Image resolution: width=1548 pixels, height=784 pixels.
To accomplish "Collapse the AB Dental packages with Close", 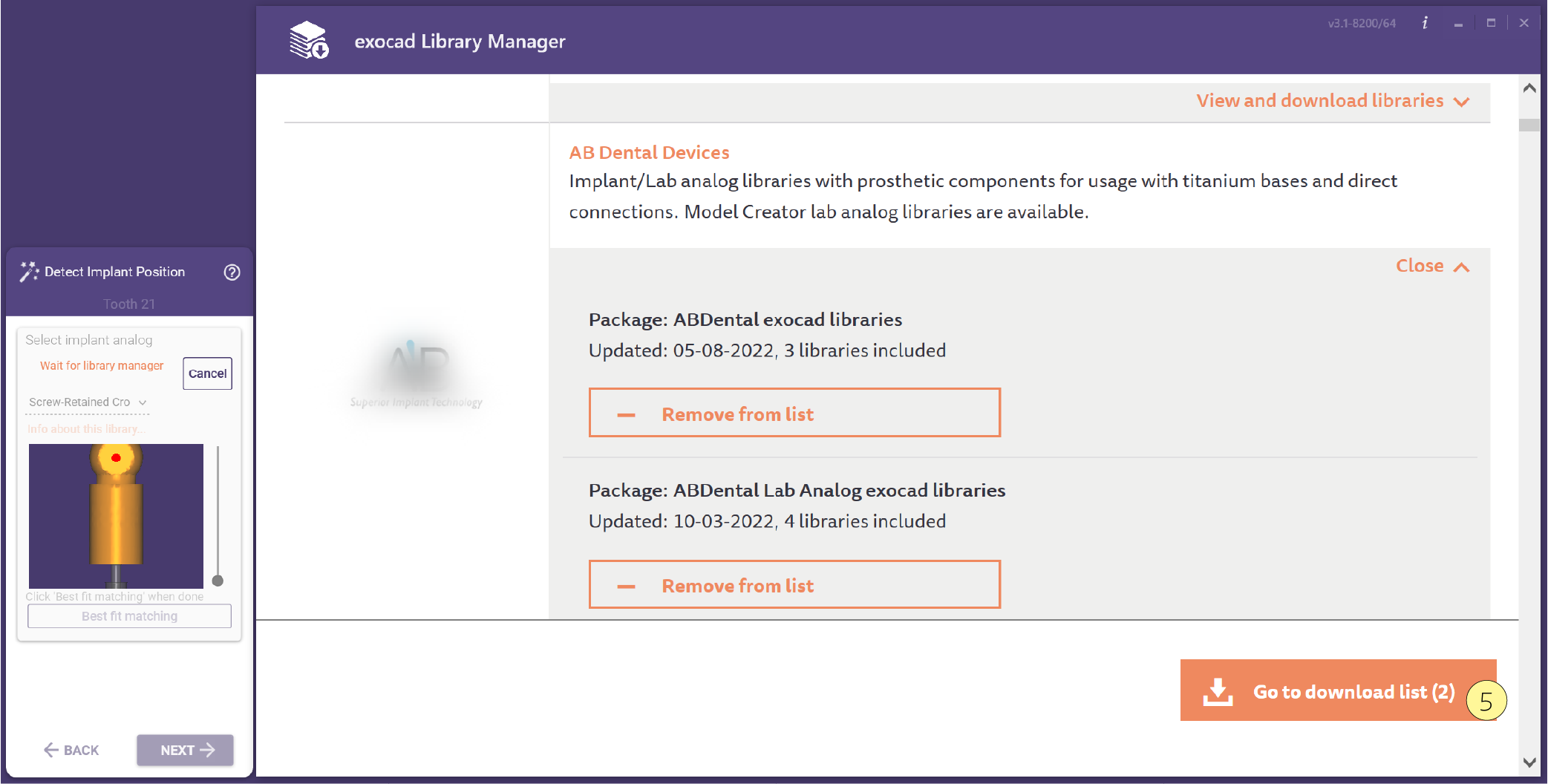I will click(x=1432, y=266).
